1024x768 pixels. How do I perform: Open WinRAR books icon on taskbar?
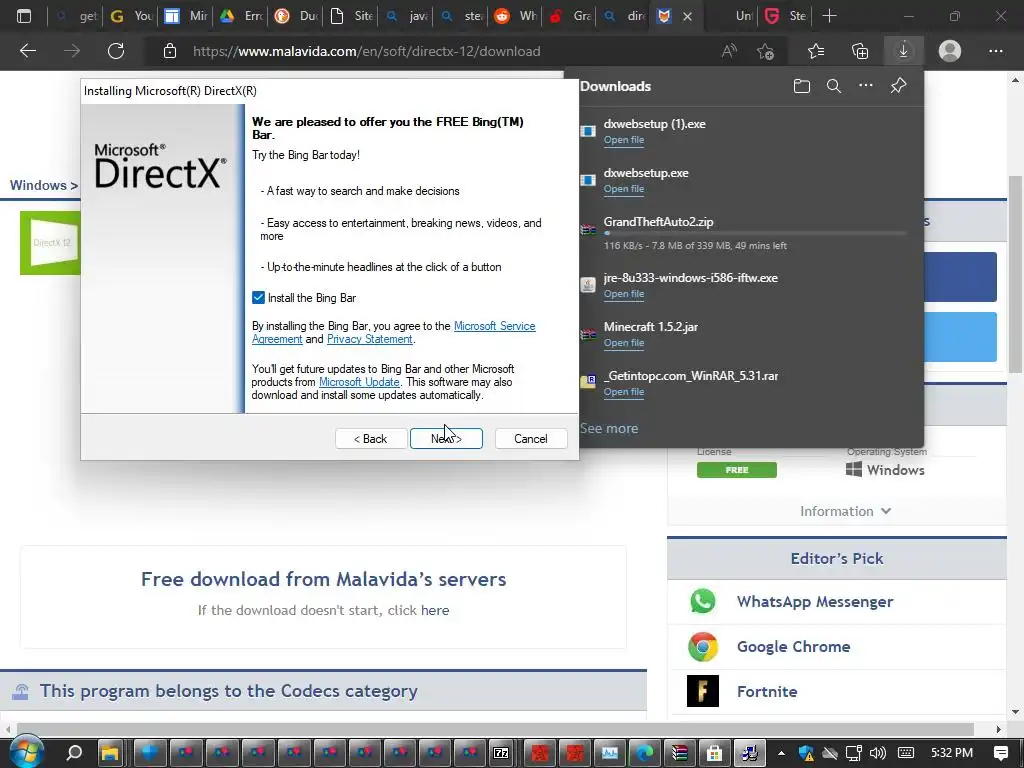680,753
